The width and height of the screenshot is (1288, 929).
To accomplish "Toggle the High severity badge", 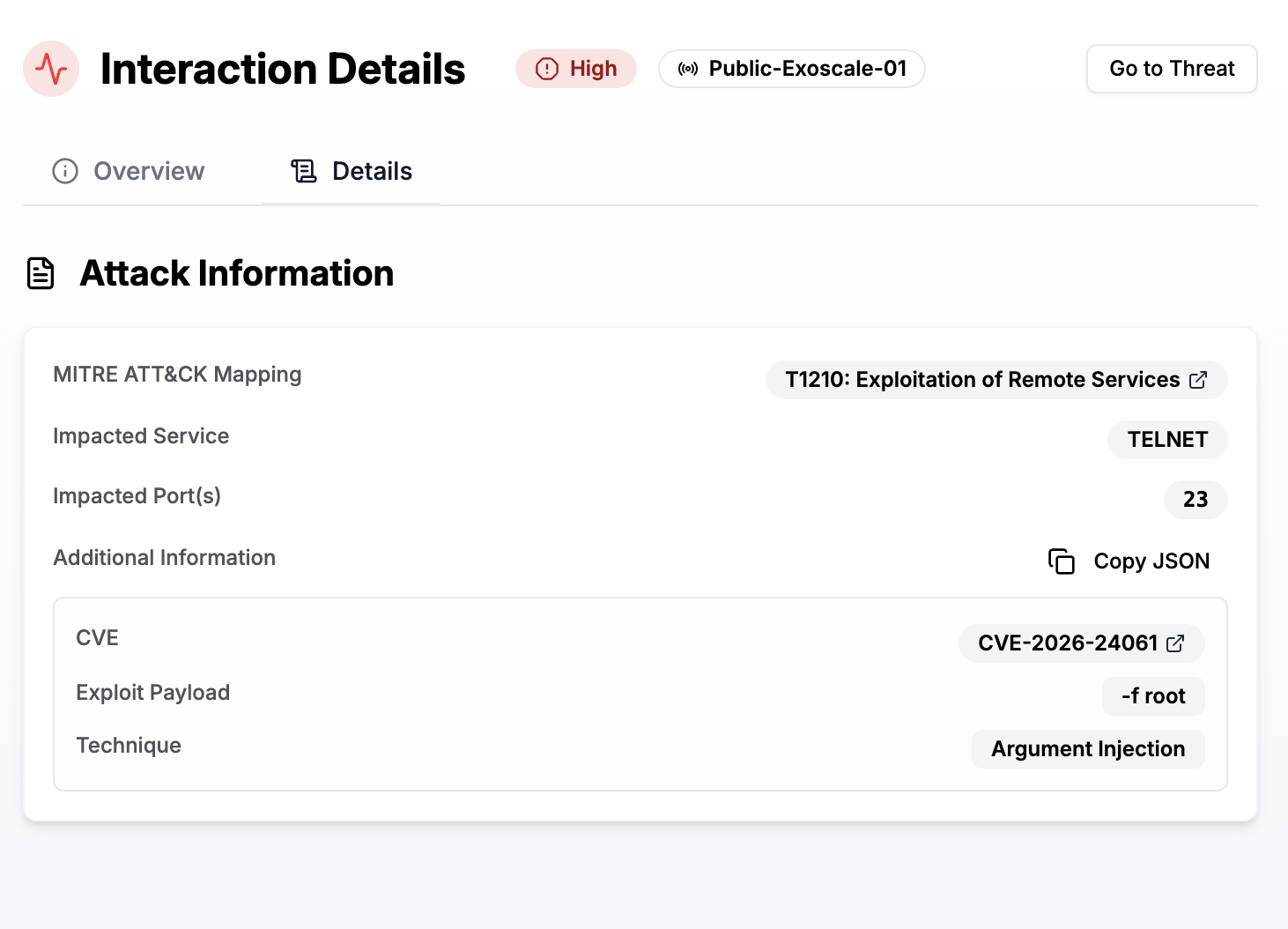I will (x=576, y=68).
